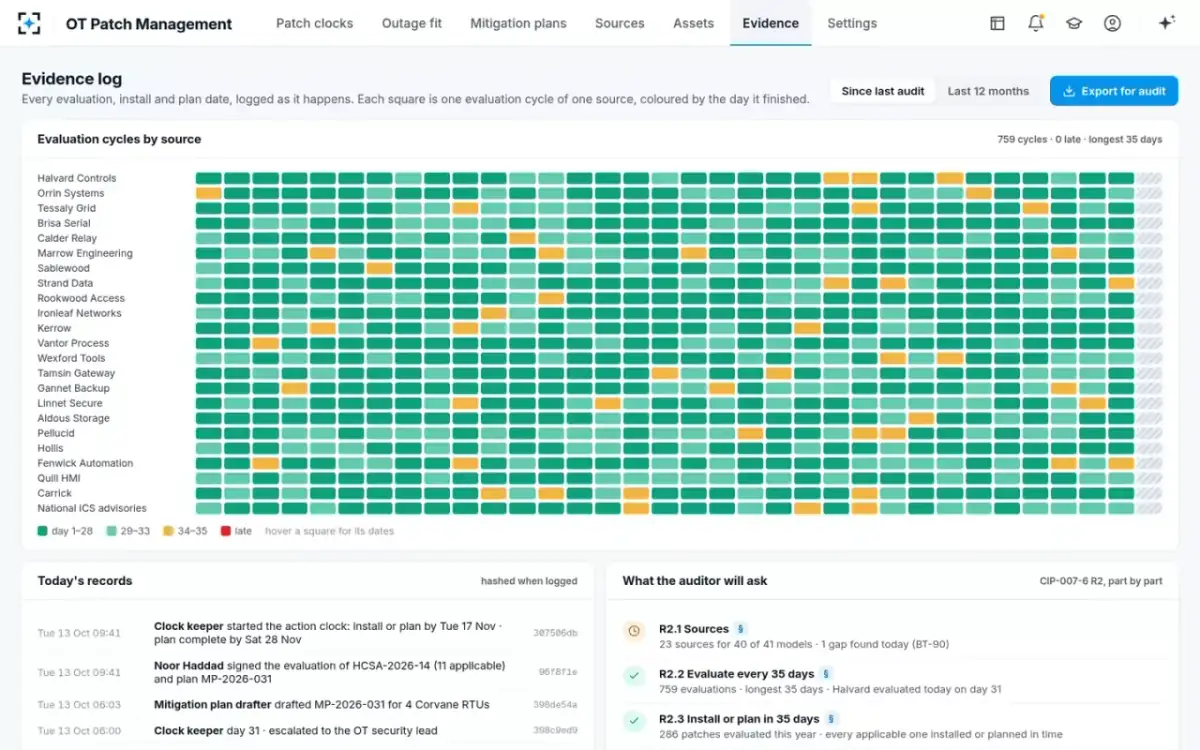Click the Tamsin Gateway source name

pos(76,373)
